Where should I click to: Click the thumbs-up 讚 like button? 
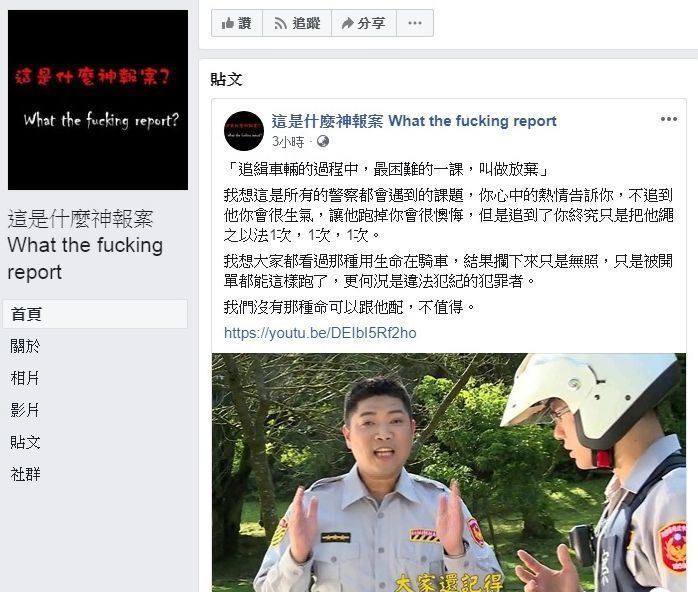click(x=237, y=23)
